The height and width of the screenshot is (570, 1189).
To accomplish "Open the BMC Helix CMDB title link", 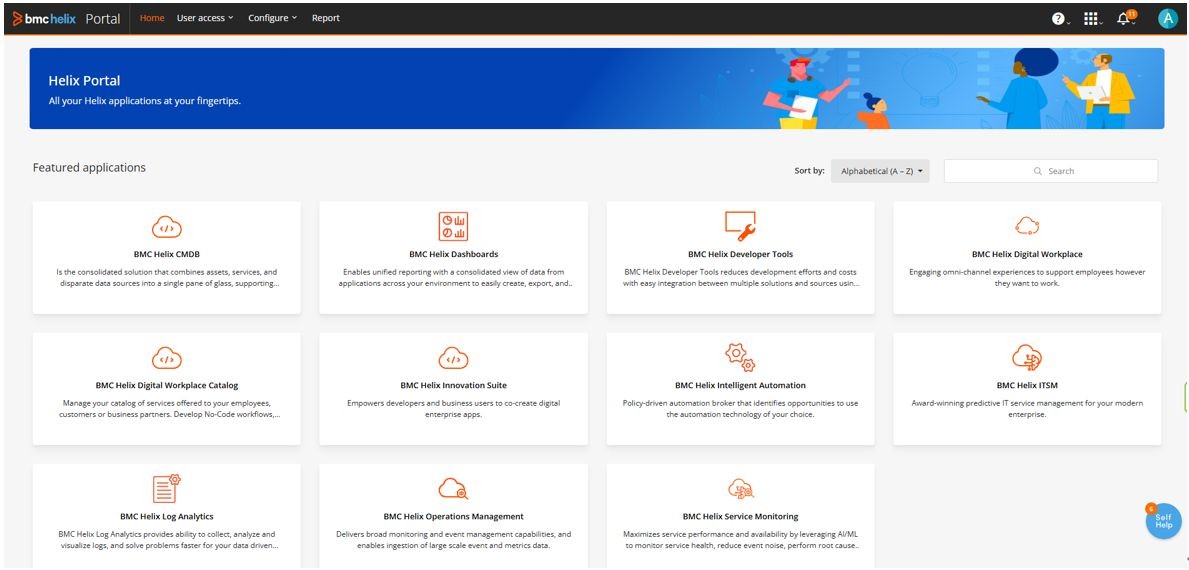I will 167,255.
